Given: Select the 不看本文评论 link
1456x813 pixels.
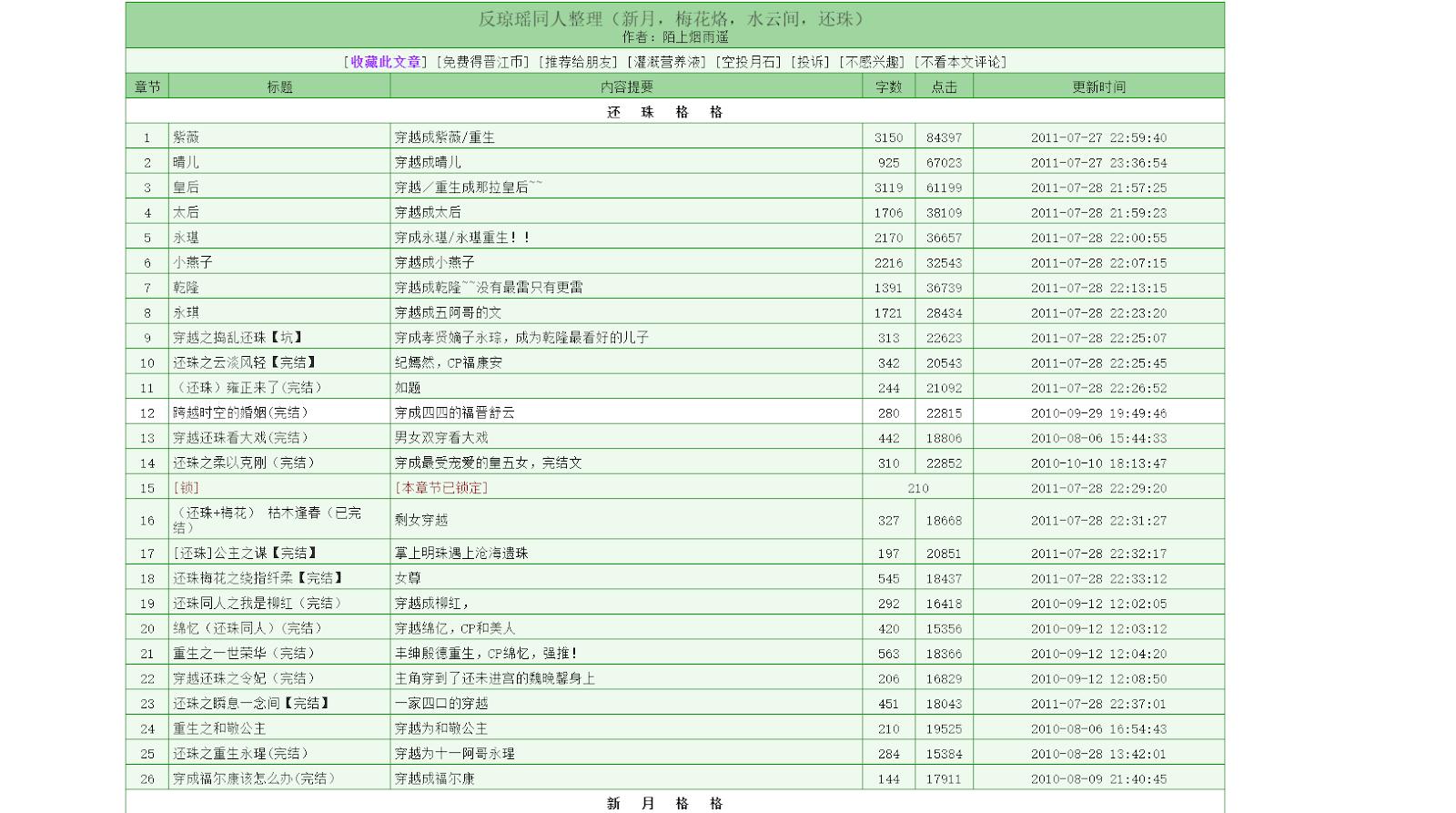Looking at the screenshot, I should point(960,62).
